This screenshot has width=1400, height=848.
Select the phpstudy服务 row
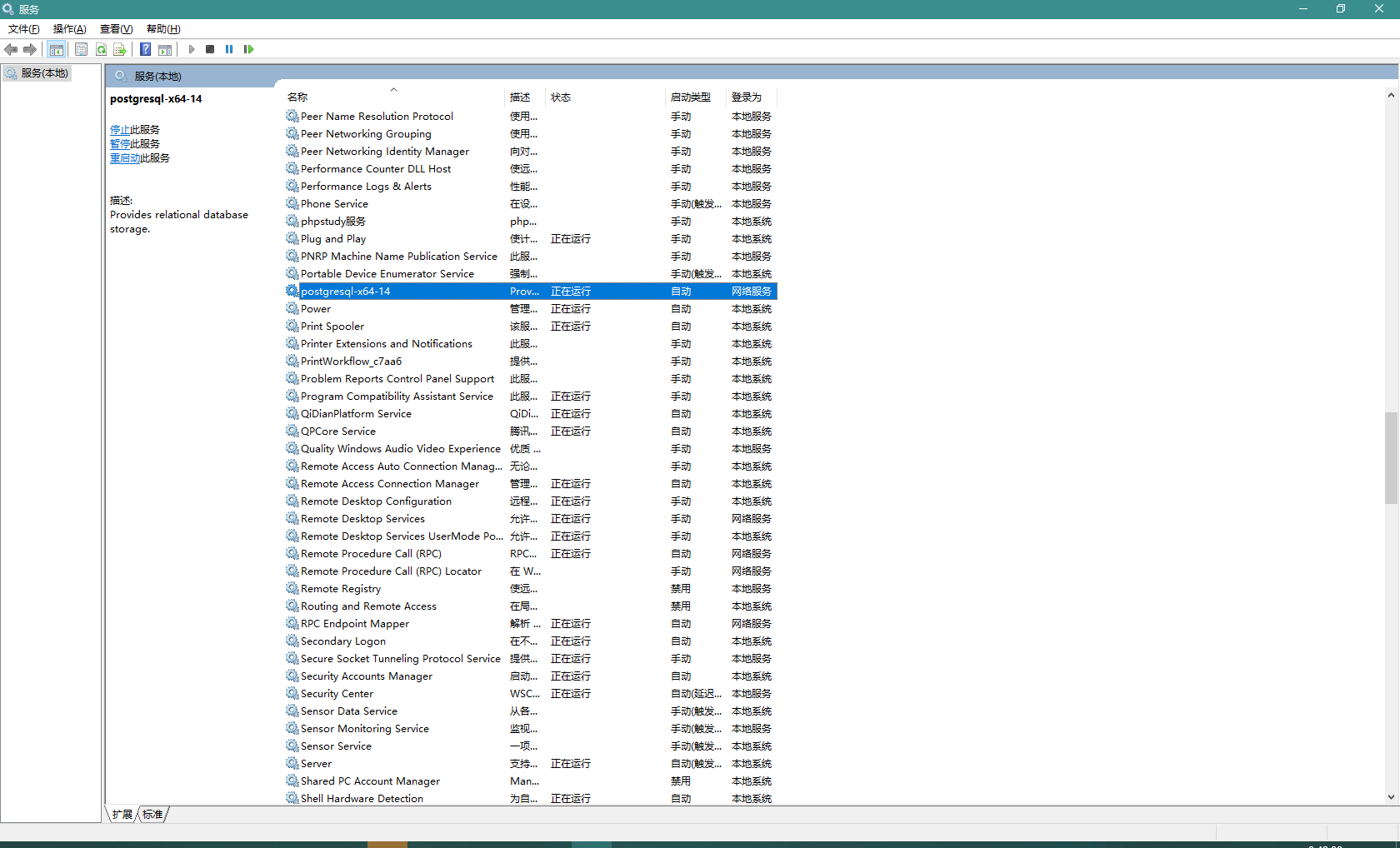coord(531,221)
